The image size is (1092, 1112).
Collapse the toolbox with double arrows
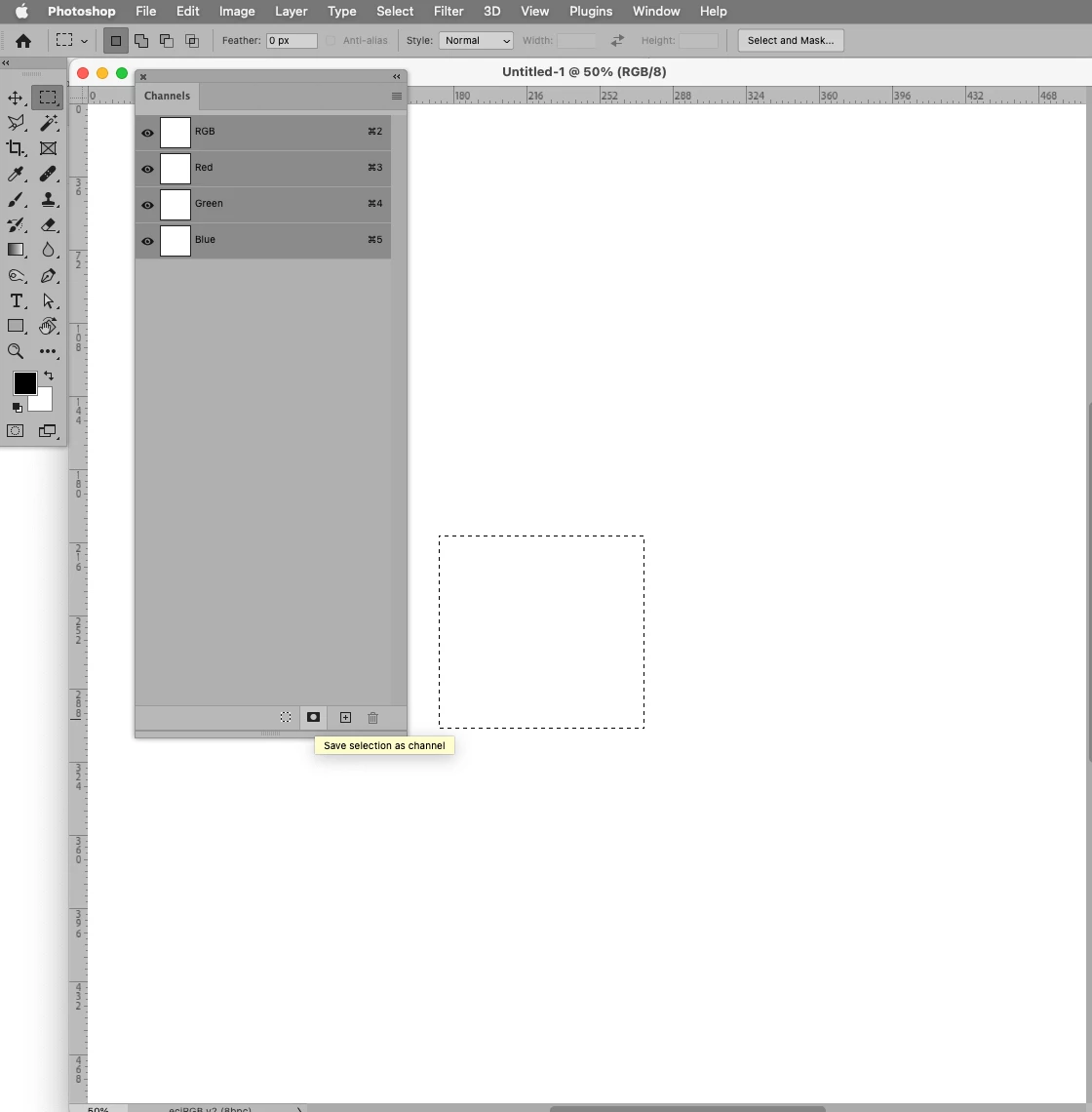[6, 63]
